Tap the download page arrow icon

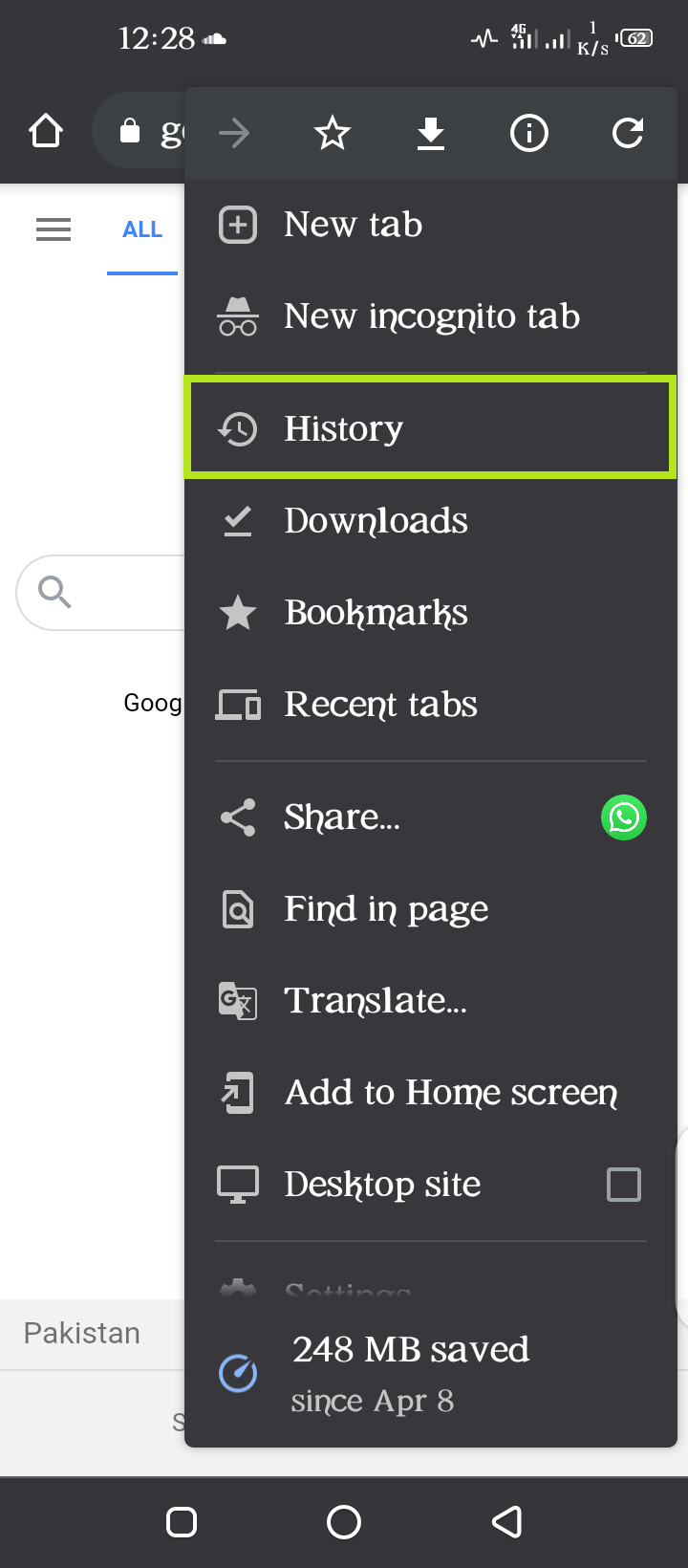click(431, 134)
